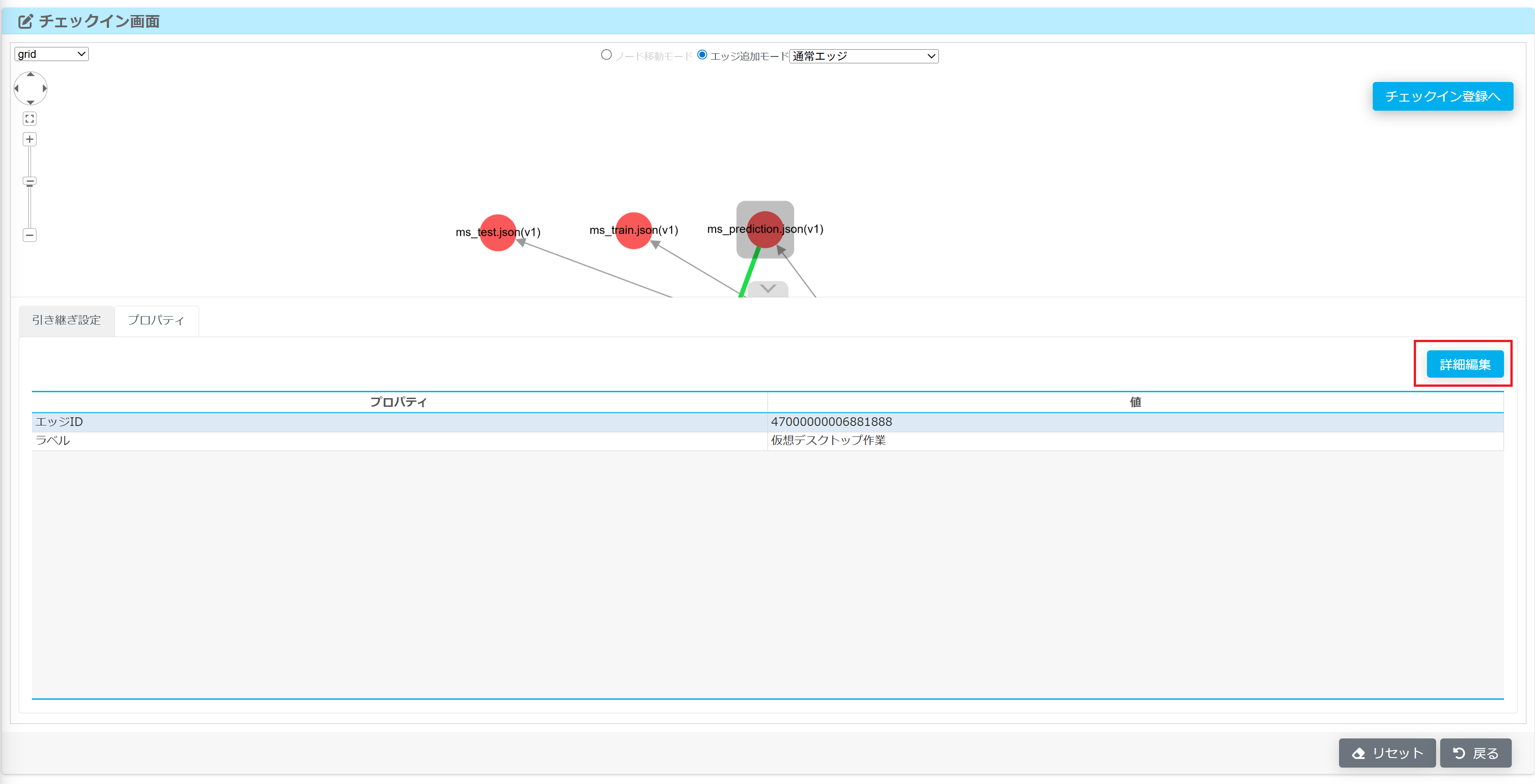Switch to the 引き継ぎ設定 tab
Screen dimensions: 1535x784
(66, 321)
